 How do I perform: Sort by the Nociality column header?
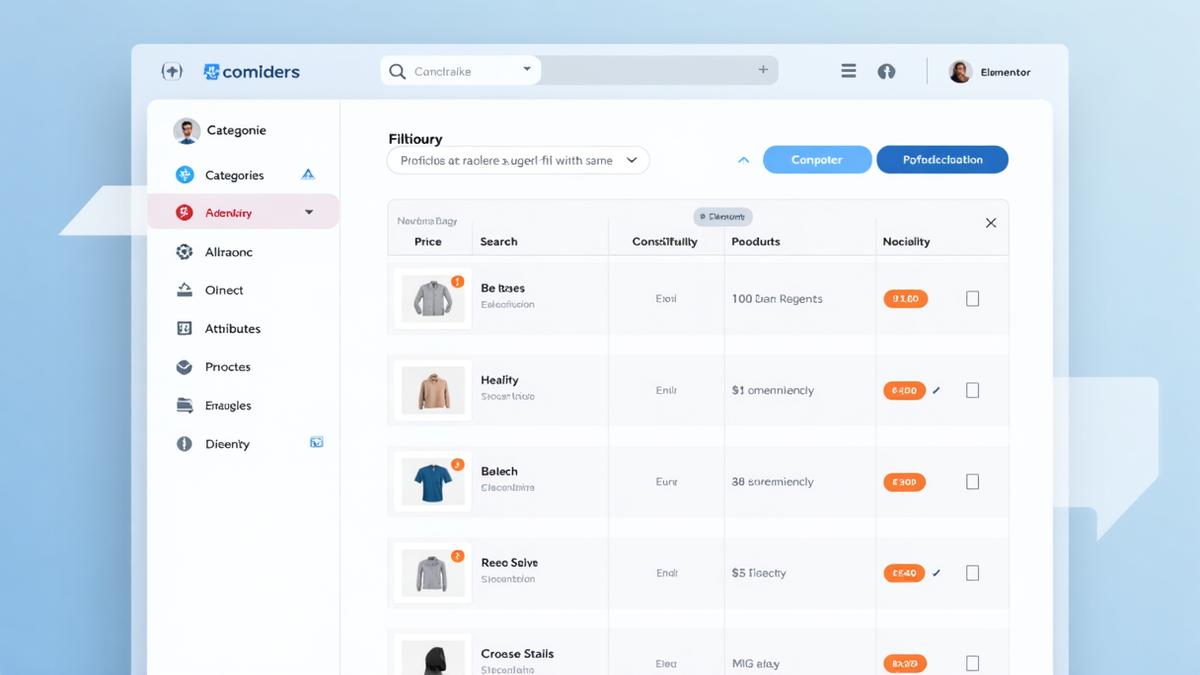(x=906, y=242)
